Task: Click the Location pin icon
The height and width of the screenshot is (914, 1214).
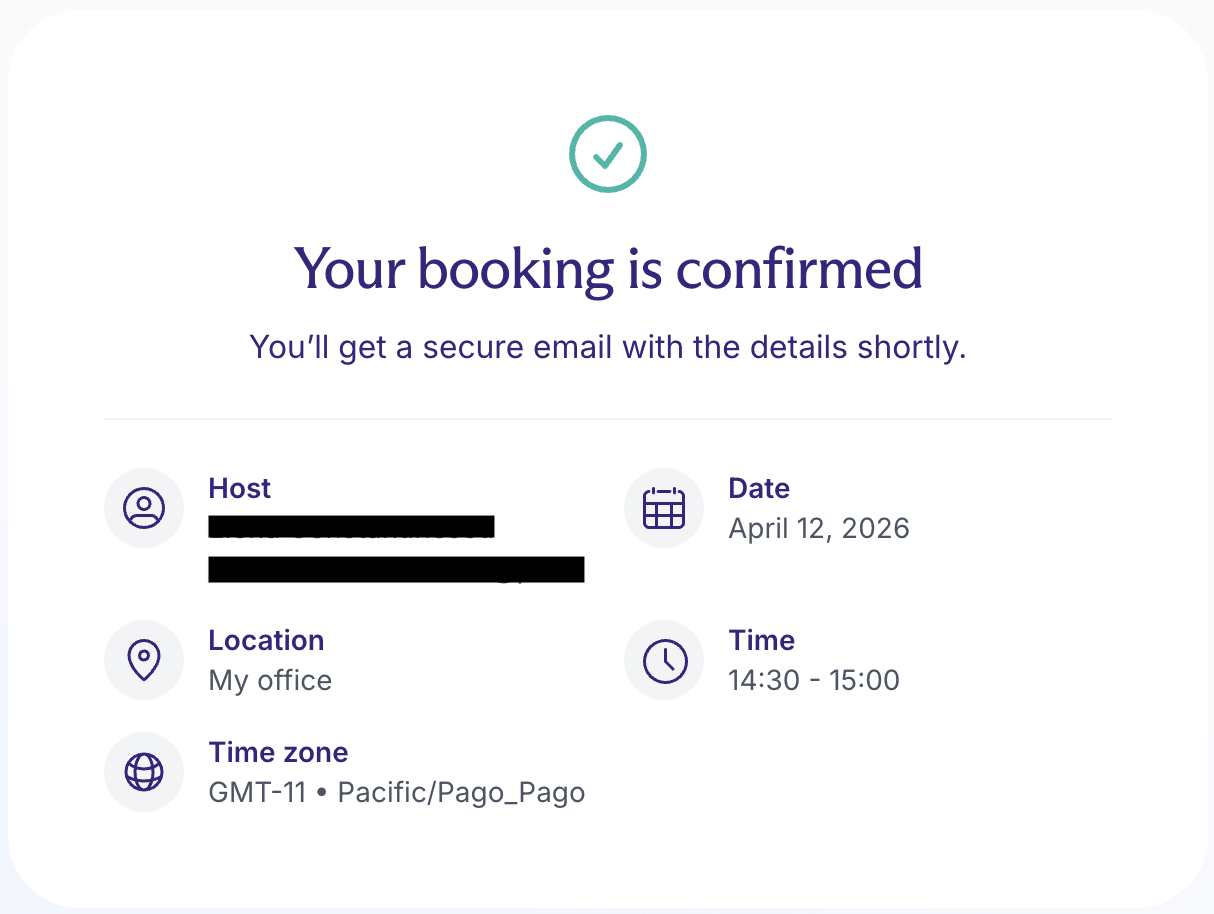Action: point(144,660)
